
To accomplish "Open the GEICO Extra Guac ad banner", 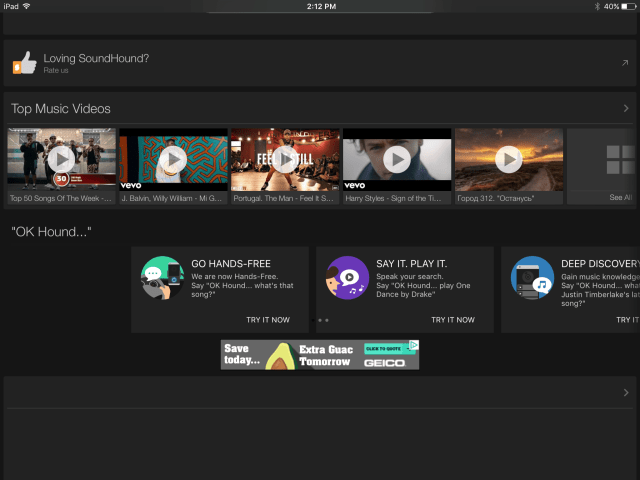I will [320, 355].
